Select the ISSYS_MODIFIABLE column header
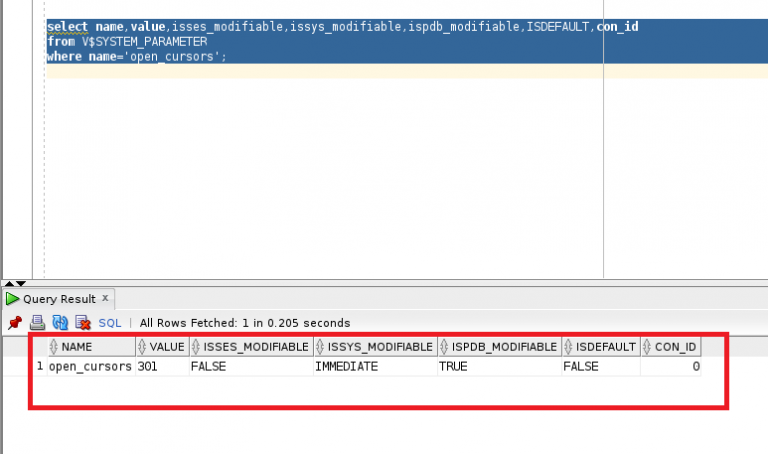Image resolution: width=768 pixels, height=454 pixels. [376, 347]
